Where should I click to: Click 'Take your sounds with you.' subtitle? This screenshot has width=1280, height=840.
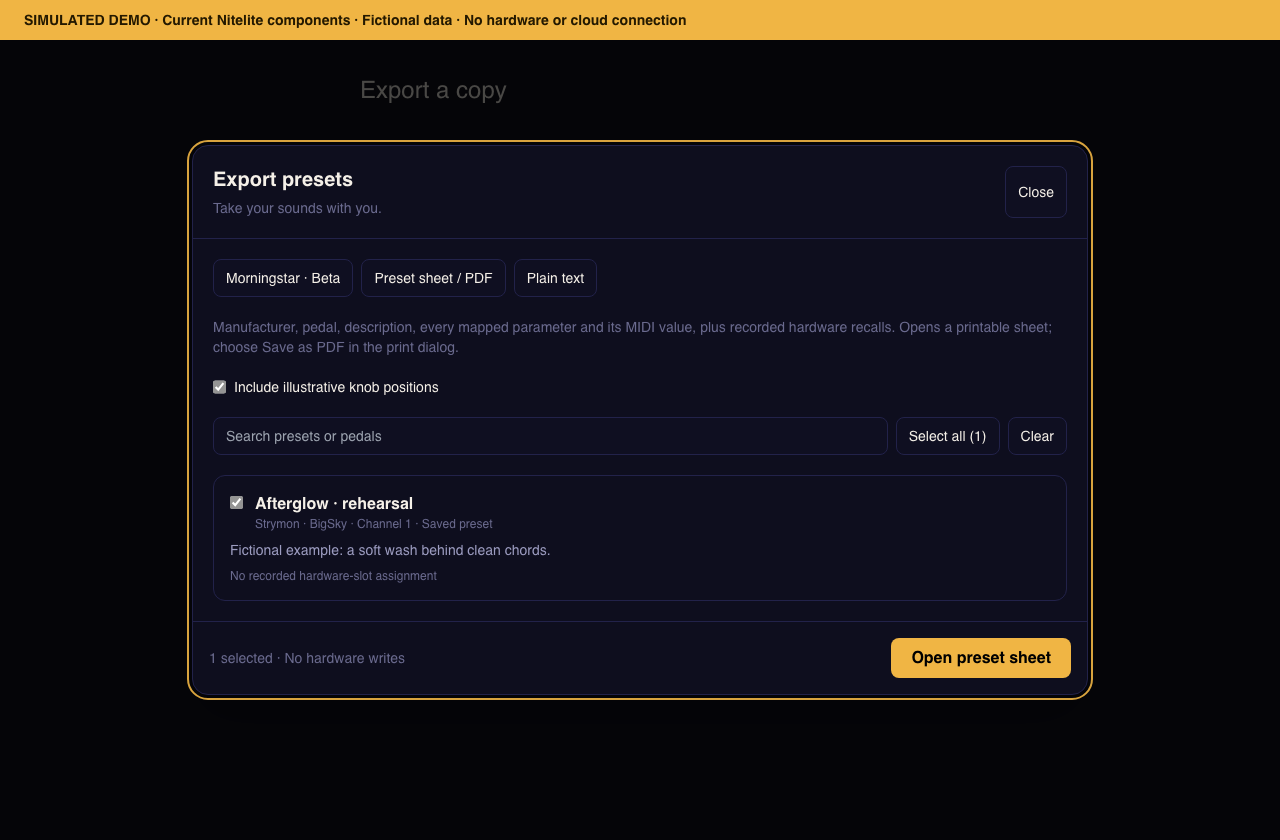(297, 208)
